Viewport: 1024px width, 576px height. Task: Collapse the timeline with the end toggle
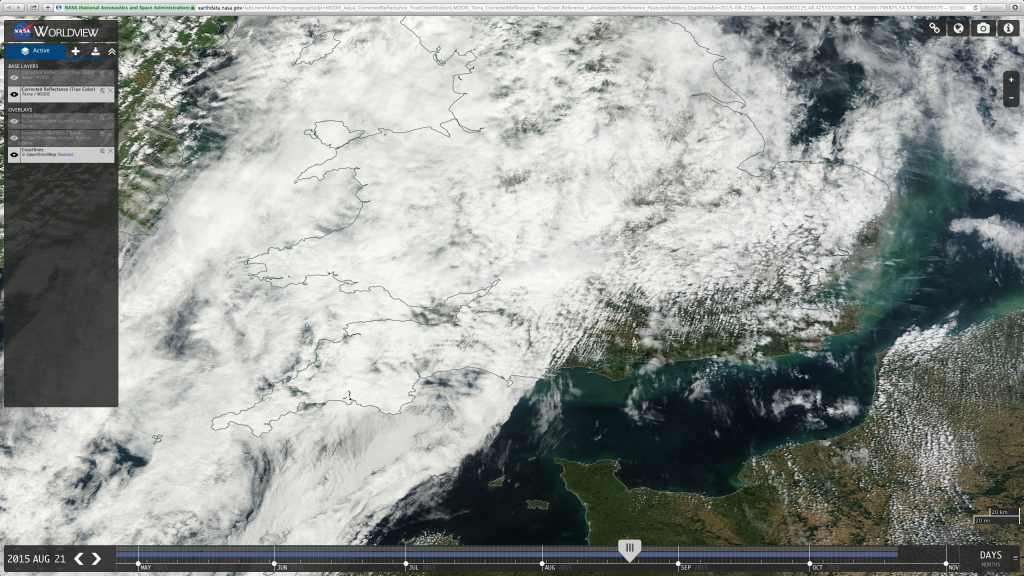(1016, 558)
